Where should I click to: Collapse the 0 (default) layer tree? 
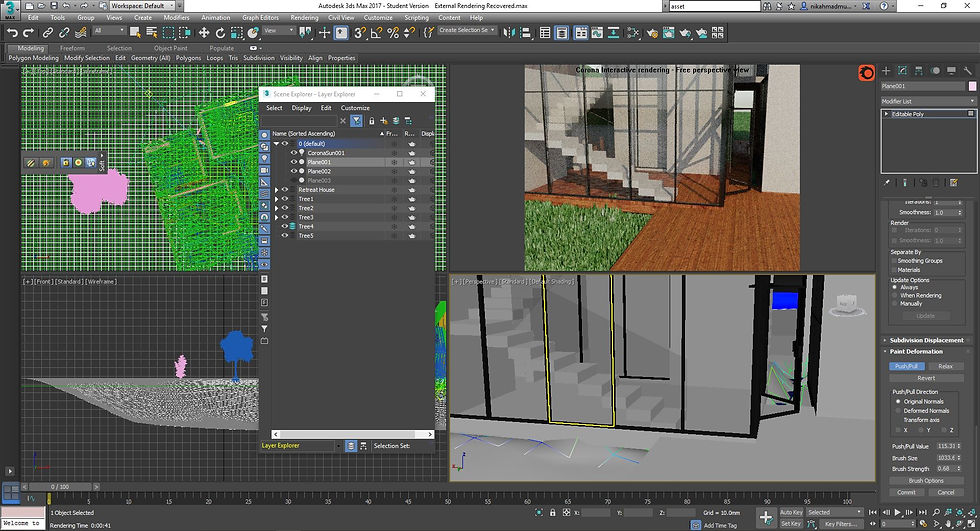[x=276, y=144]
